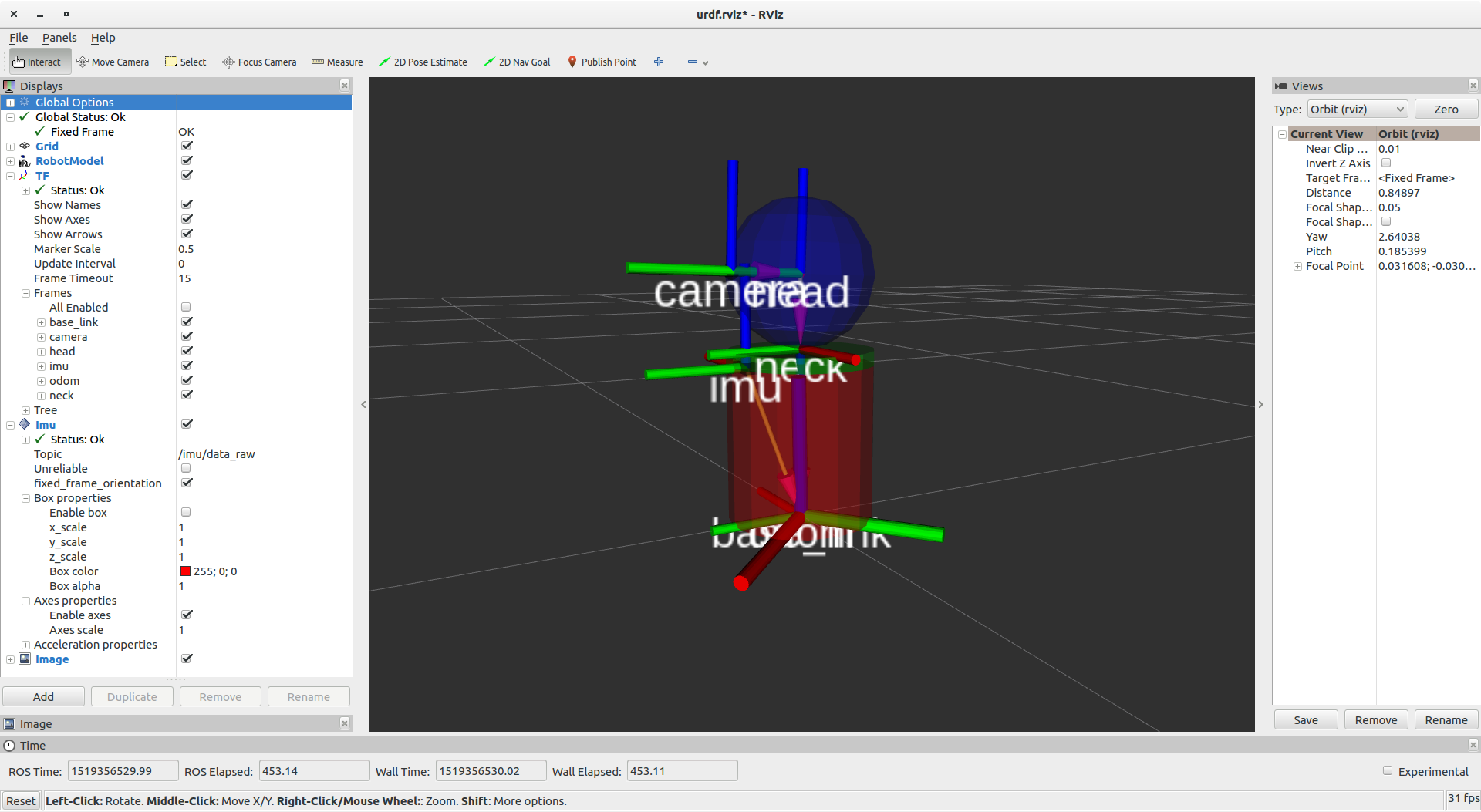The image size is (1481, 812).
Task: Open the view Type dropdown
Action: pos(1358,110)
